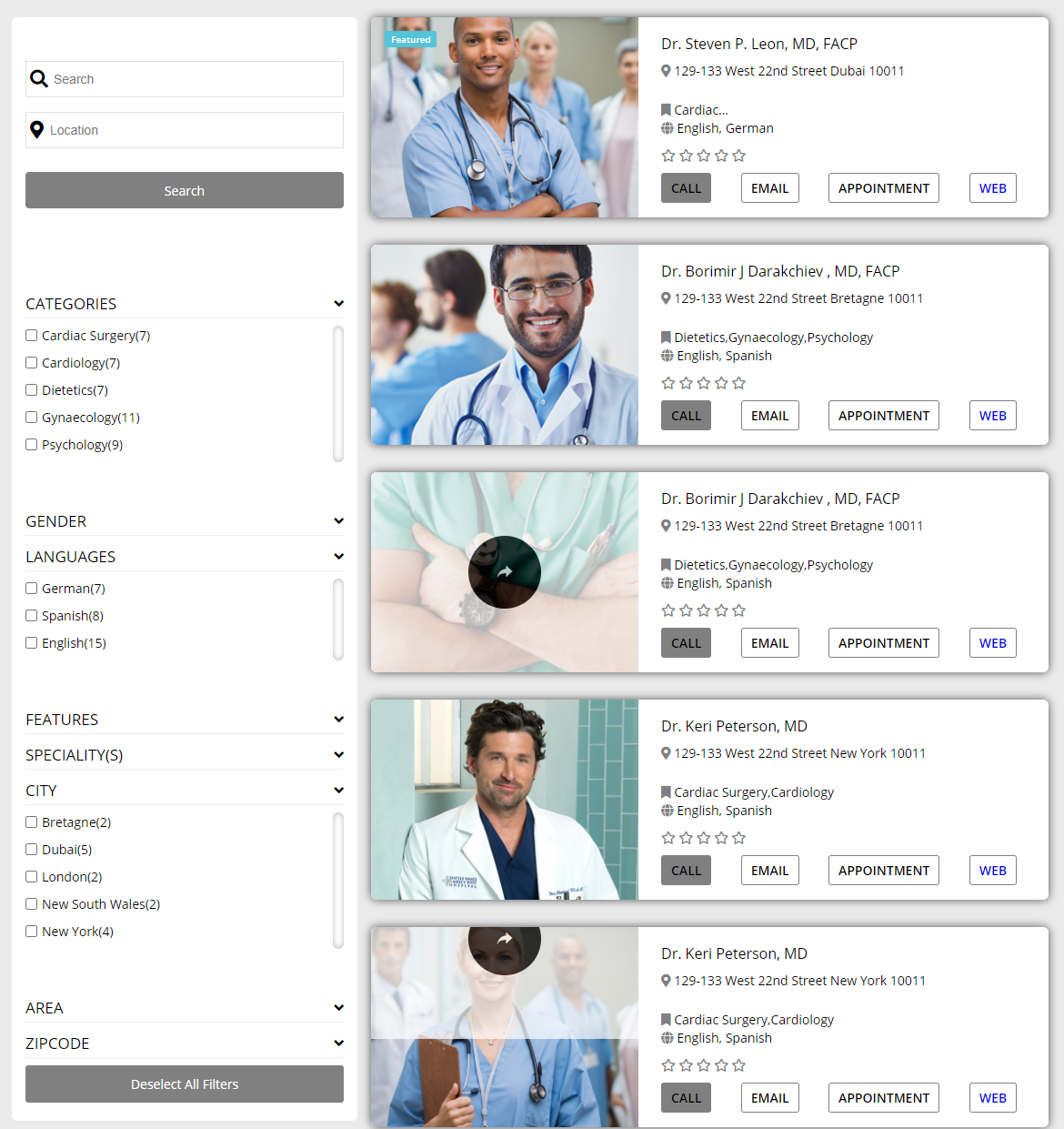This screenshot has width=1064, height=1129.
Task: Enable the Spanish language filter
Action: [32, 616]
